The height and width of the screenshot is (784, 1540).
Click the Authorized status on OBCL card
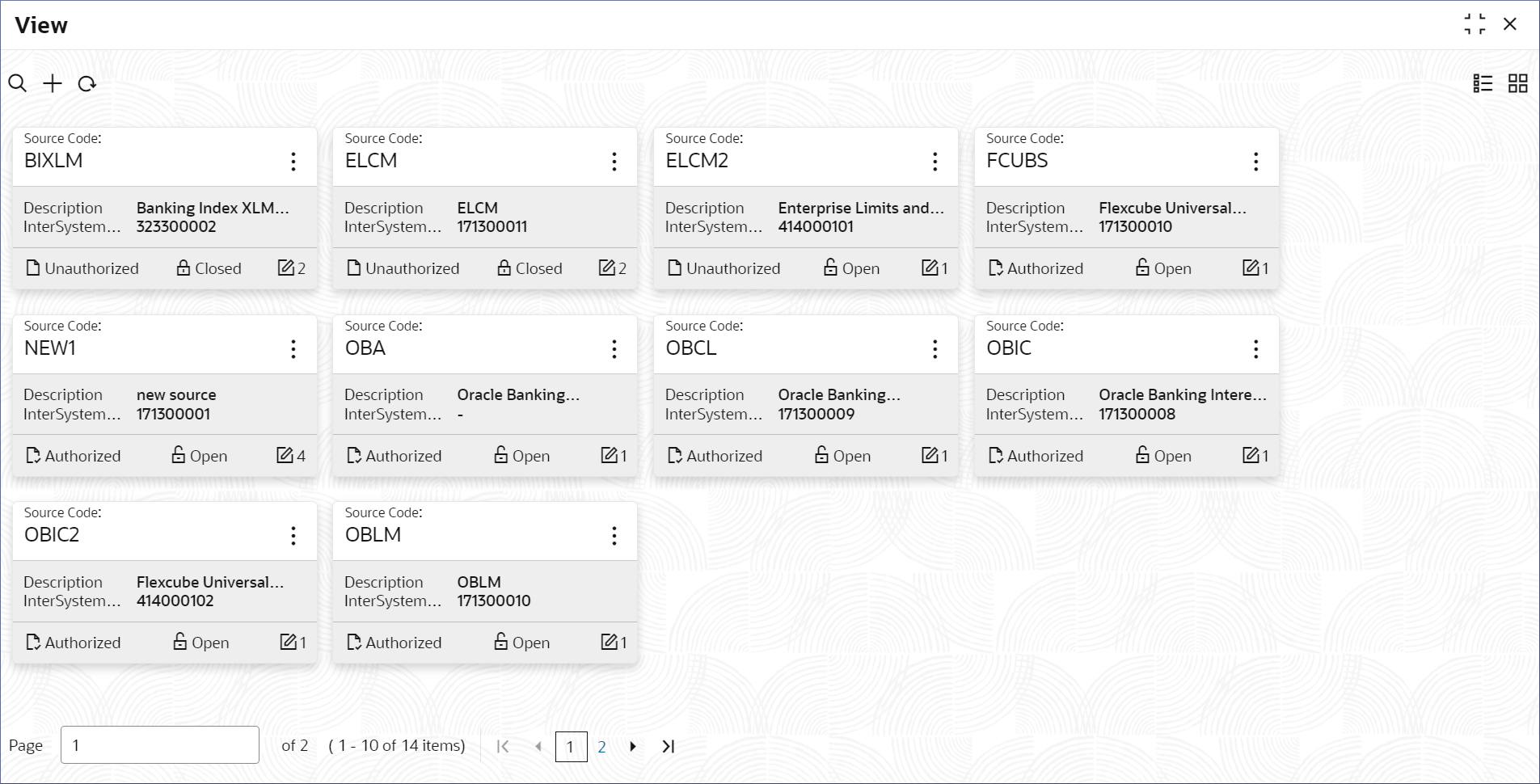point(724,456)
